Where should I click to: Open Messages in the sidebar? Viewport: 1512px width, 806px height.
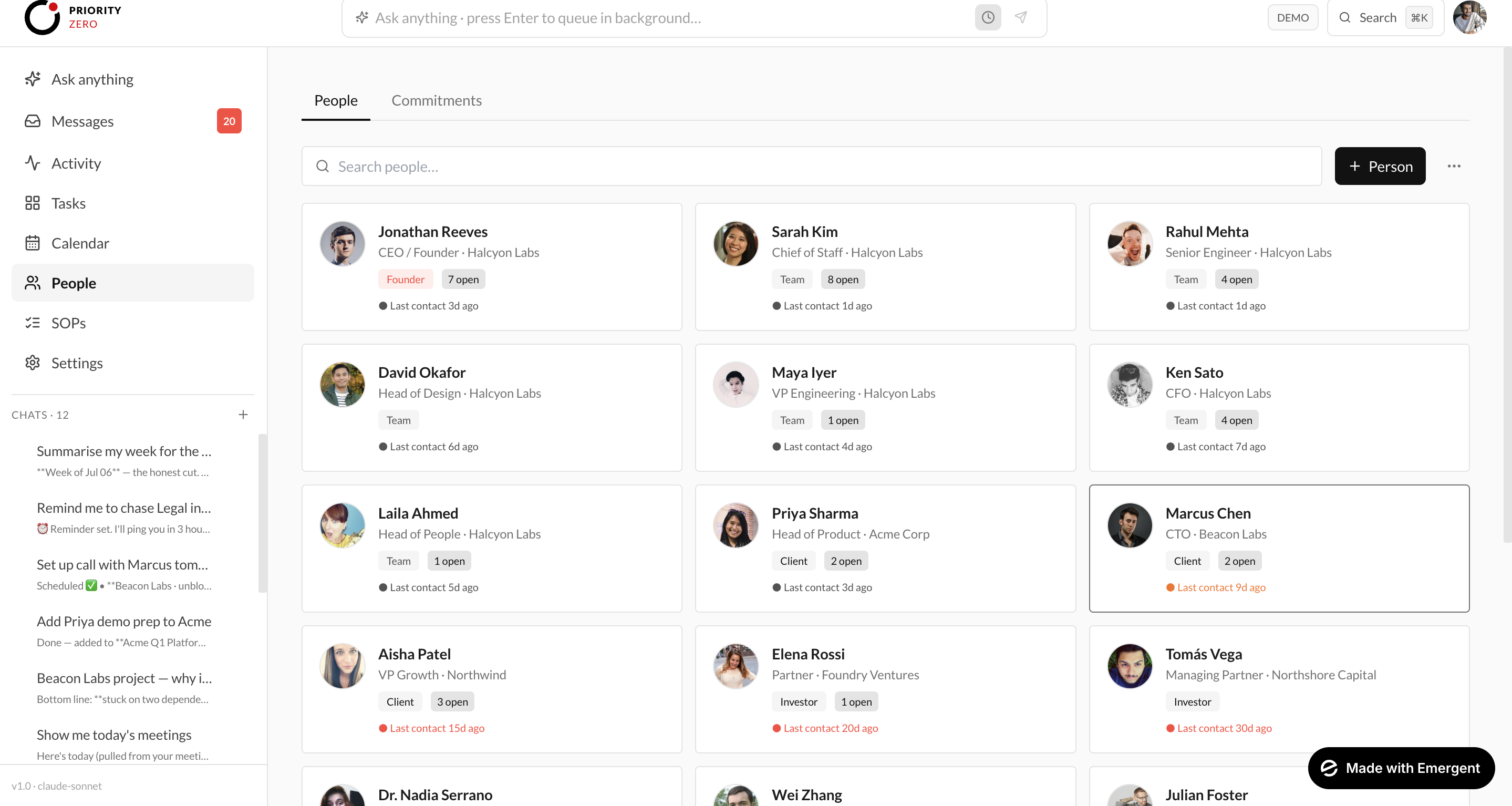point(132,121)
